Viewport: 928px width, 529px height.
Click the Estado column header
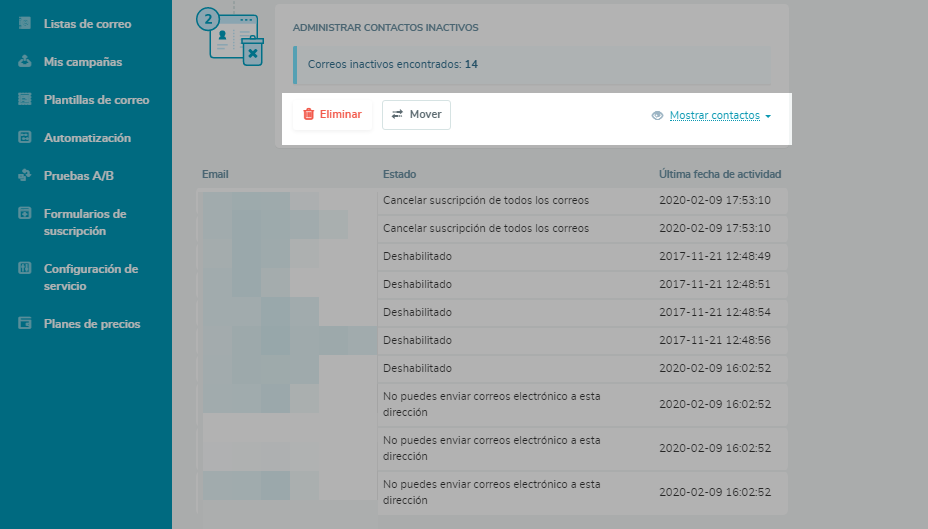[x=399, y=174]
